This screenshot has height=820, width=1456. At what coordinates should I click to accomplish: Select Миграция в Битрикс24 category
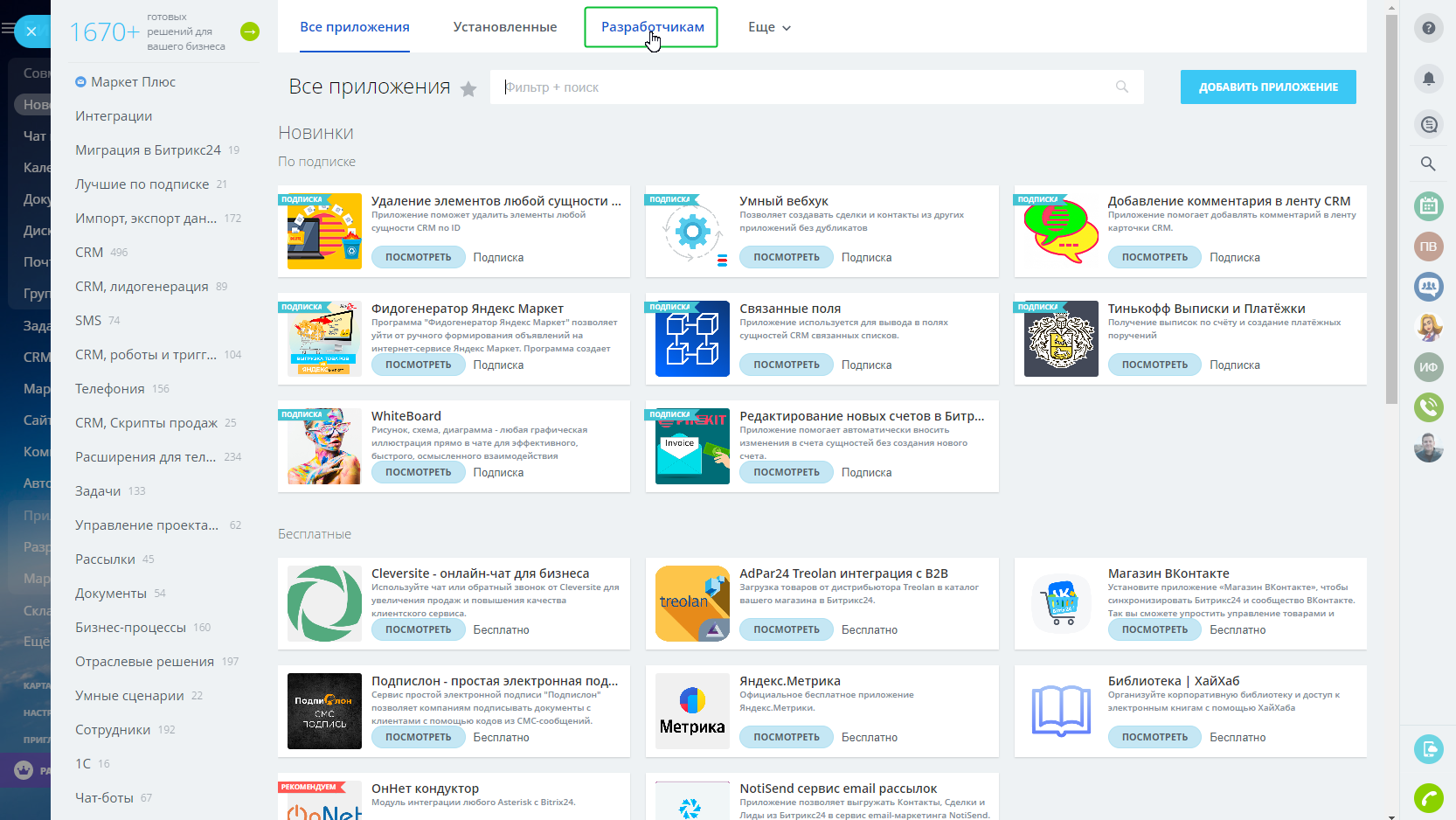[149, 149]
